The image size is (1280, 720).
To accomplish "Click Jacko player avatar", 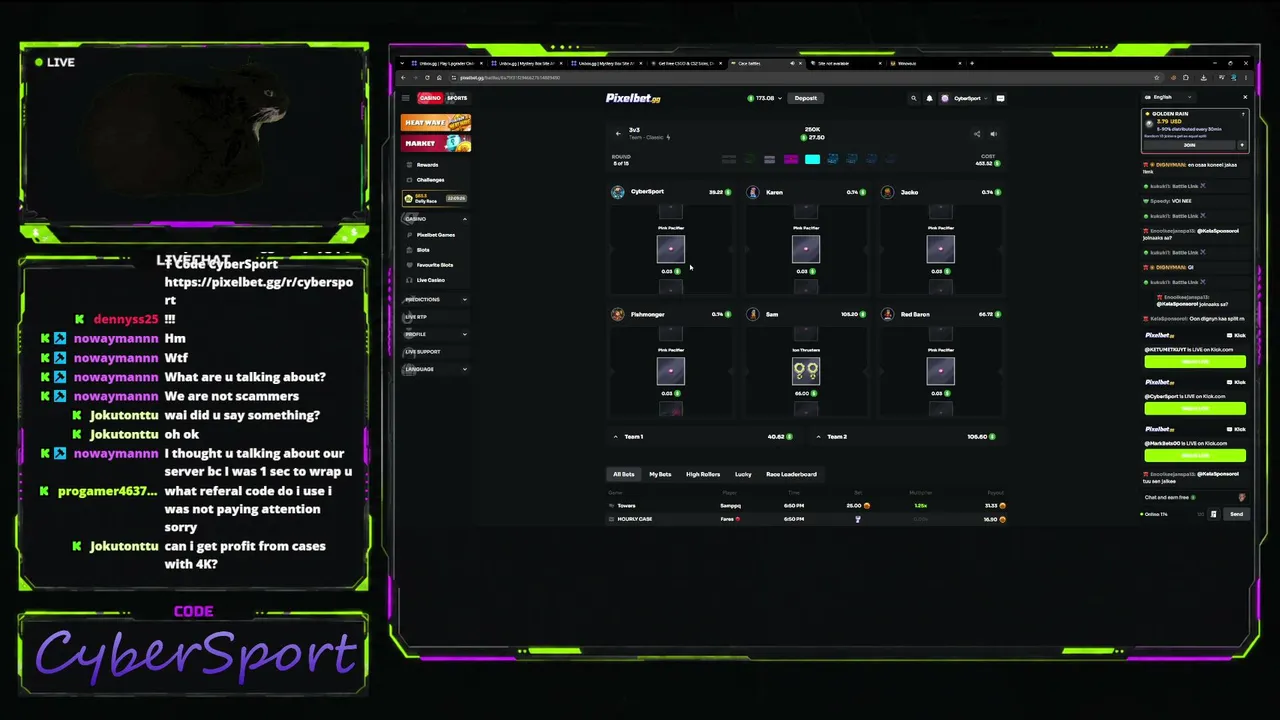I will coord(888,192).
